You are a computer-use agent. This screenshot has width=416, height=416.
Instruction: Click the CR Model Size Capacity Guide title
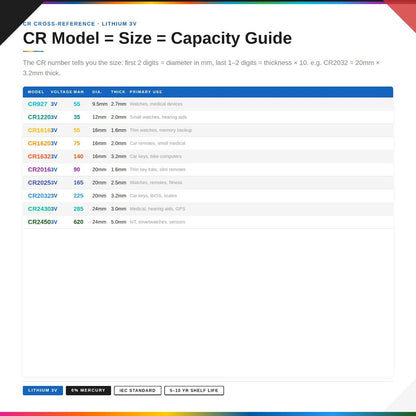coord(157,38)
